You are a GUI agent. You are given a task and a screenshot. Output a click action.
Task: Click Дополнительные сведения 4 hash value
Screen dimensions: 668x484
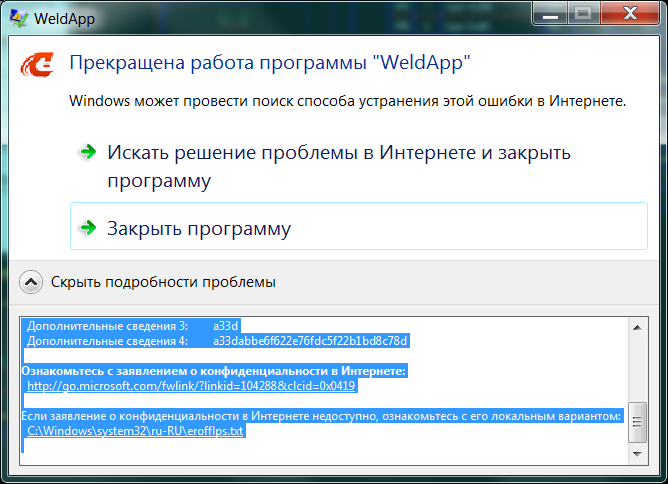pos(310,341)
